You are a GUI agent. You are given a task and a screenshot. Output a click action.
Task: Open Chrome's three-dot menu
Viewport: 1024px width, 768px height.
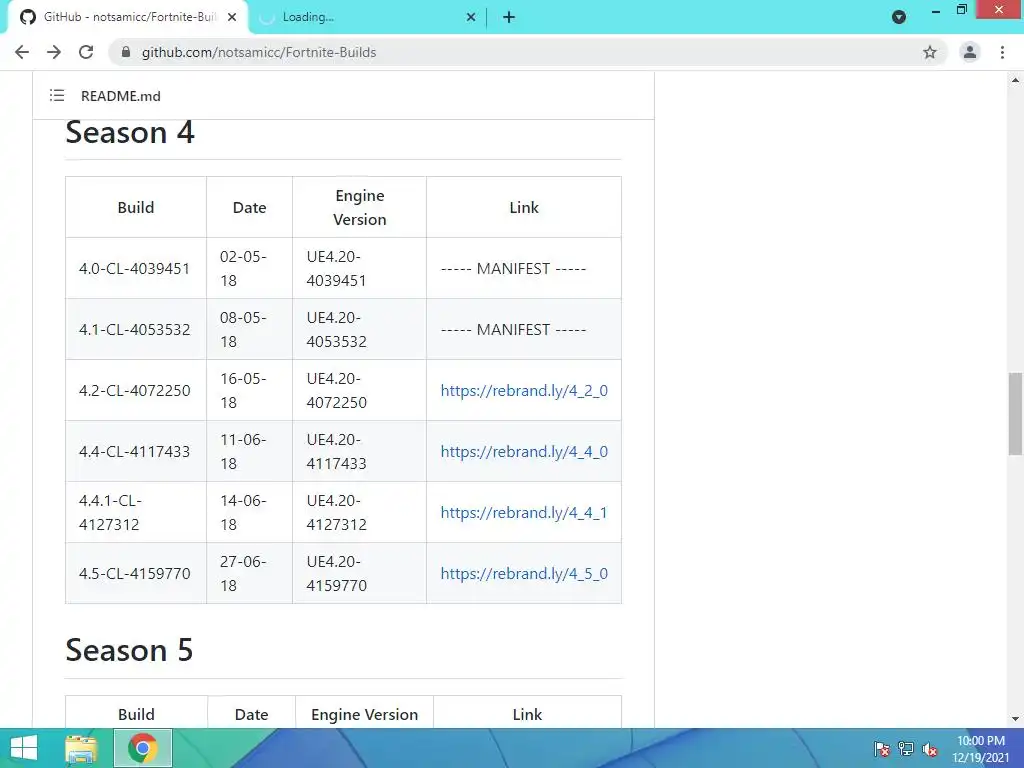[1002, 52]
